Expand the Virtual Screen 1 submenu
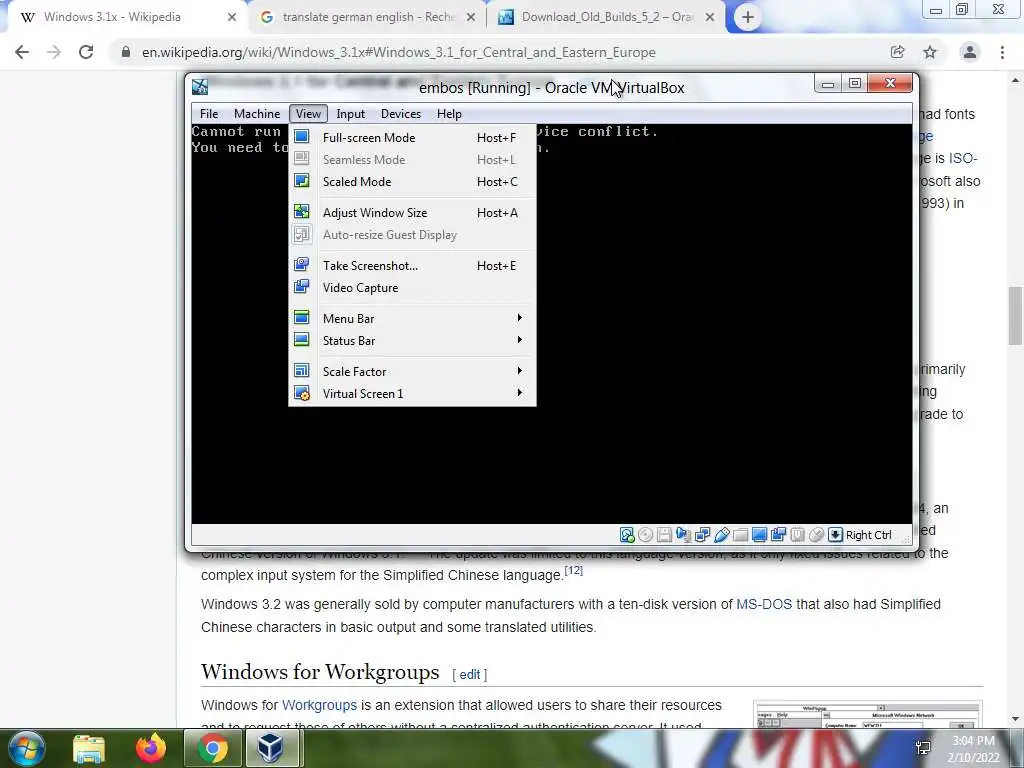The height and width of the screenshot is (768, 1024). point(412,393)
